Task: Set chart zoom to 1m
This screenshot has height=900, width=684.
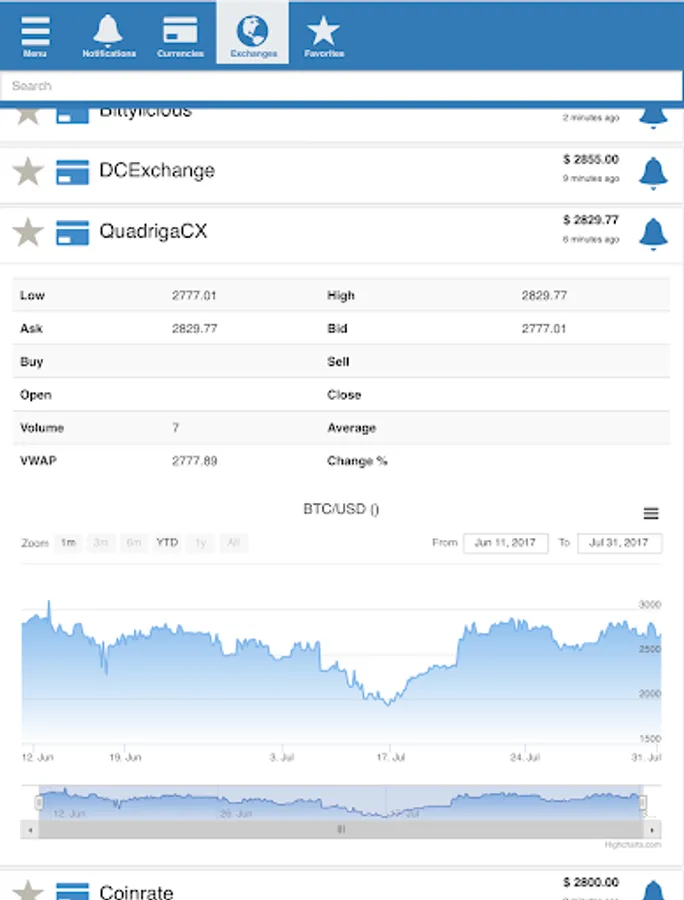Action: (68, 542)
